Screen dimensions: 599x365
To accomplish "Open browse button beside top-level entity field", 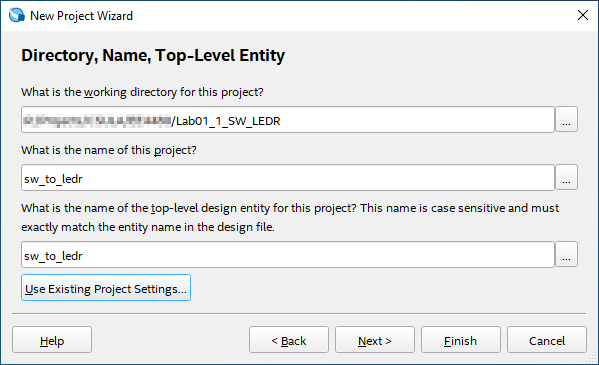I will coord(566,255).
